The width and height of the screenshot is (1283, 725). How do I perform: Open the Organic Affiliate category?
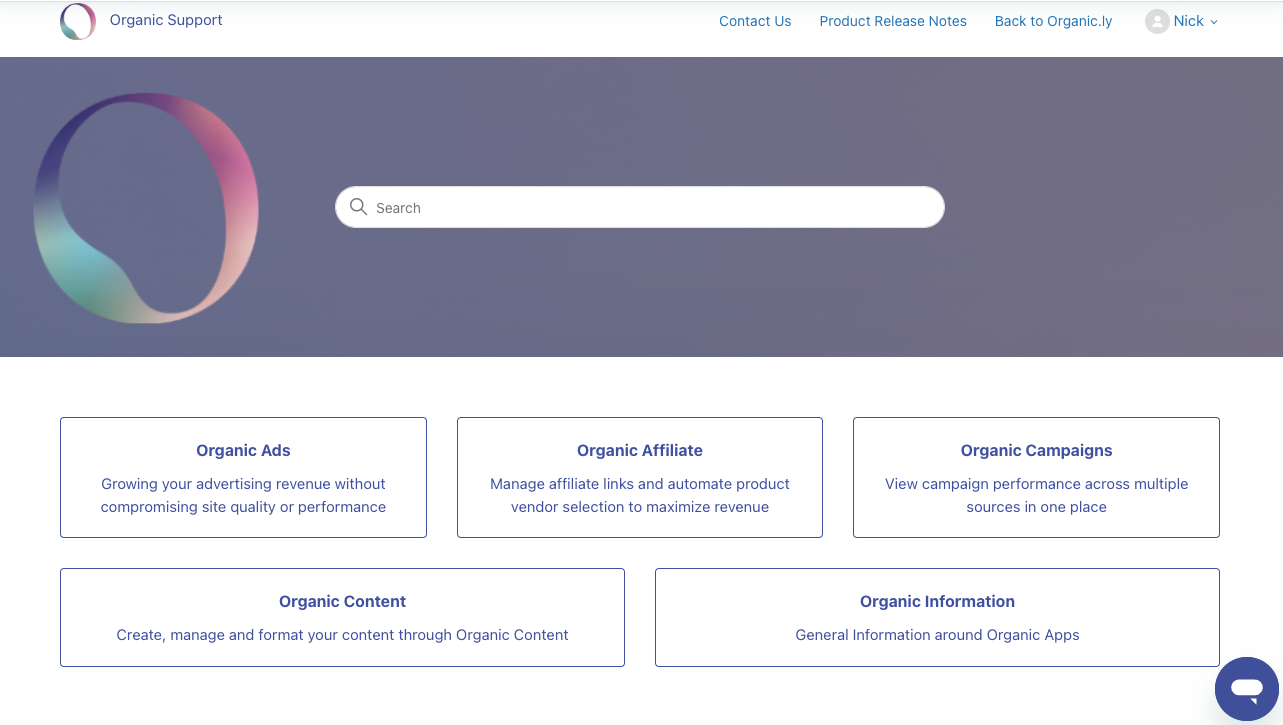point(640,477)
